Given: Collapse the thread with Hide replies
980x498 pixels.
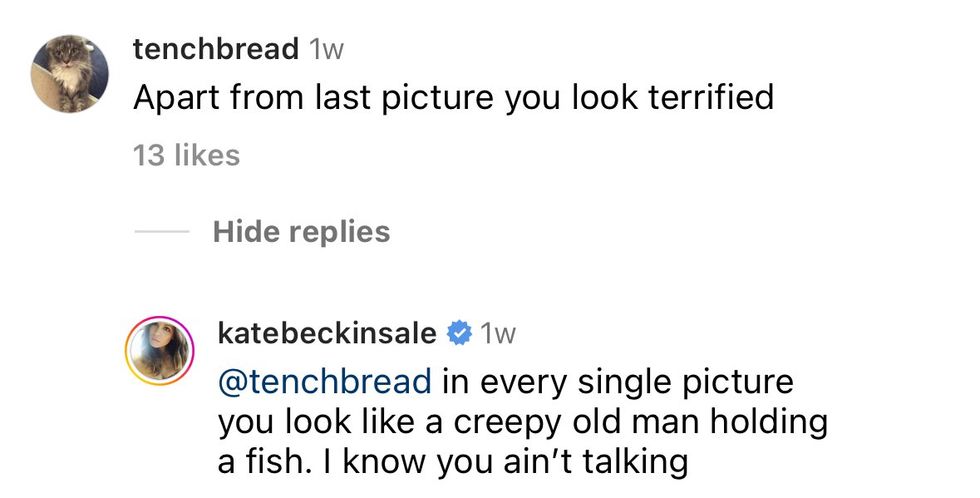Looking at the screenshot, I should pyautogui.click(x=301, y=232).
